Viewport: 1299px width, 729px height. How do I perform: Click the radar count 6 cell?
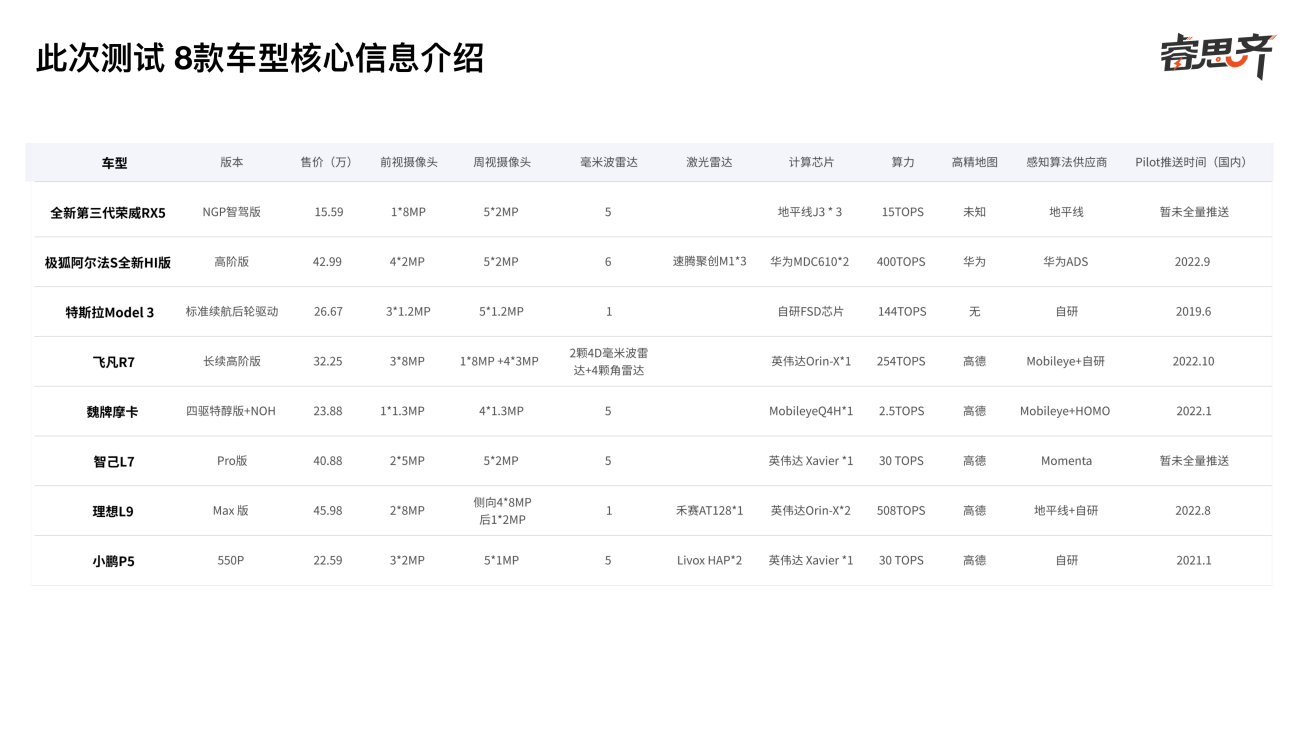(x=608, y=262)
